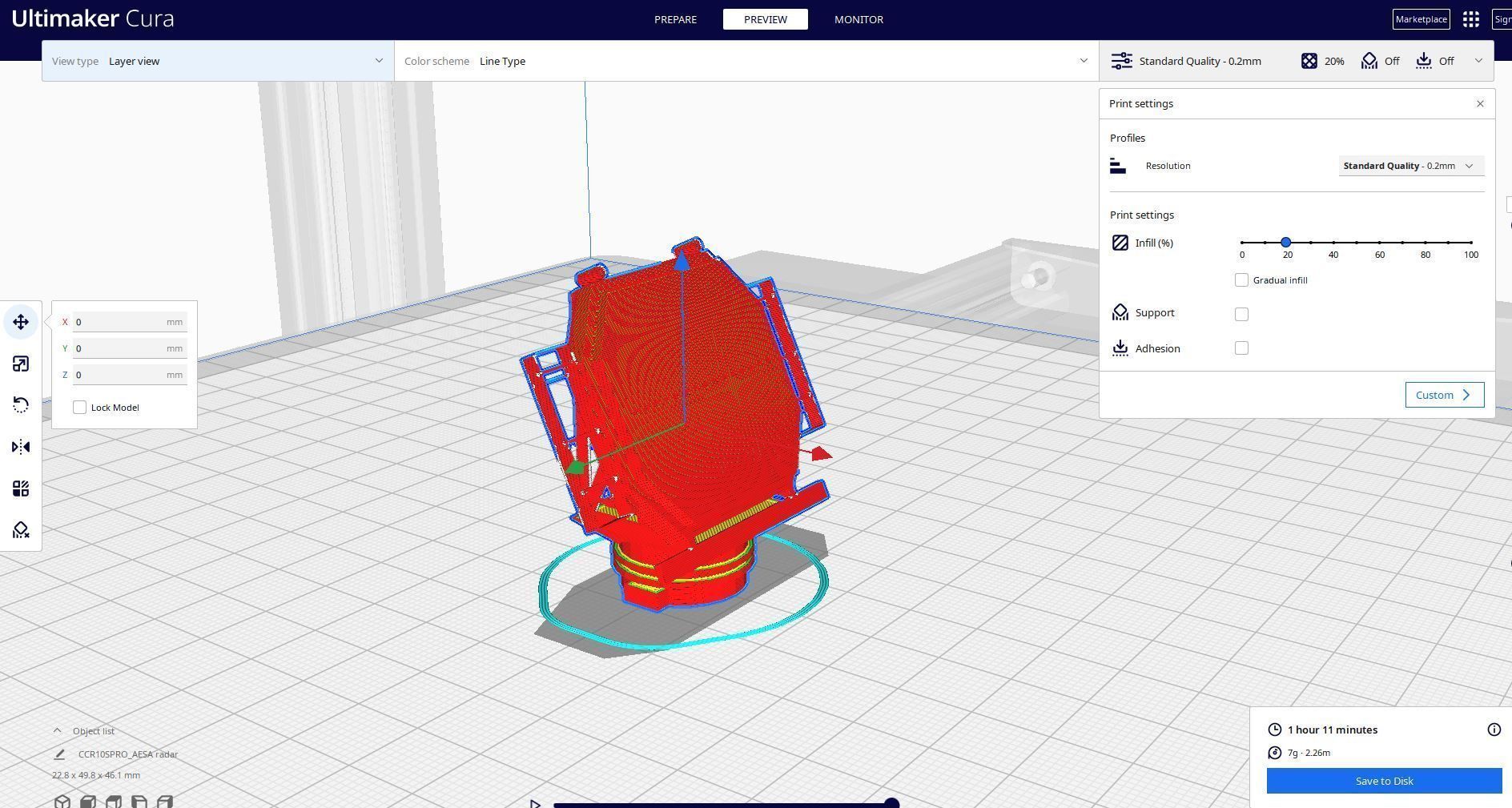Enable the Support checkbox
Screen dimensions: 1512x808
pos(1241,314)
